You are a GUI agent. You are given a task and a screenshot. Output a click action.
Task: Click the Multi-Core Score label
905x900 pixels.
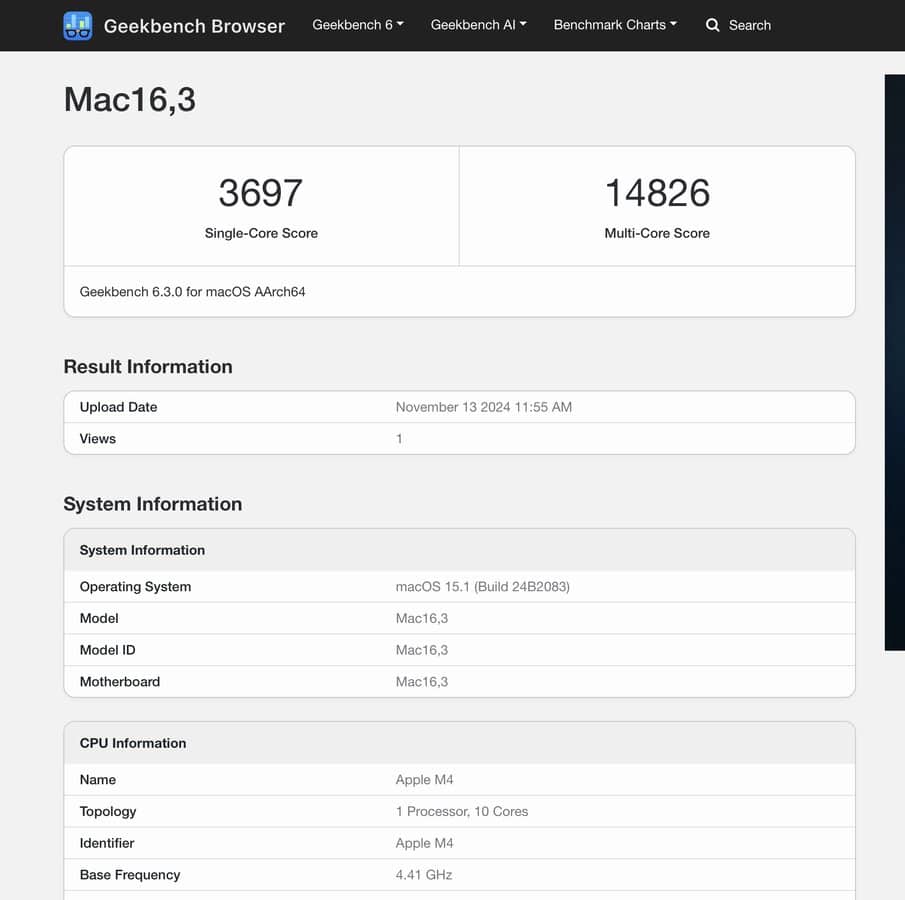(657, 233)
